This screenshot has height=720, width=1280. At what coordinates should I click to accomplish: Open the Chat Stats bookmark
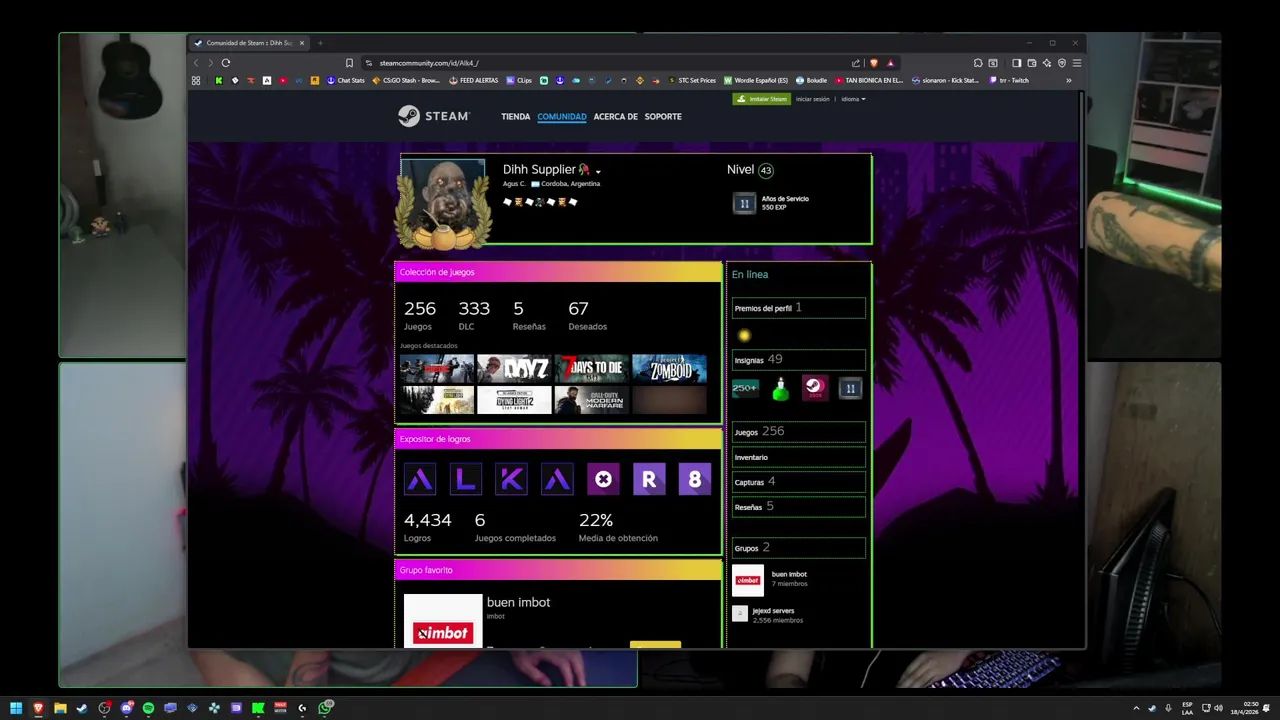tap(346, 80)
